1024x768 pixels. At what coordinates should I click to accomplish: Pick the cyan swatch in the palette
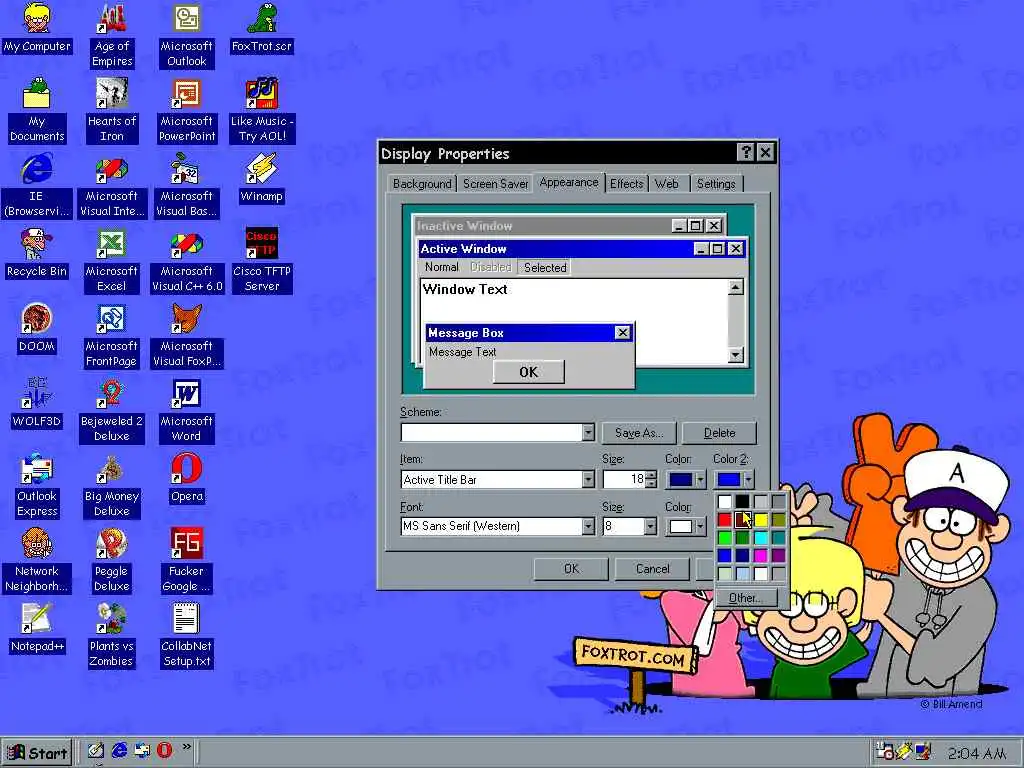coord(761,538)
